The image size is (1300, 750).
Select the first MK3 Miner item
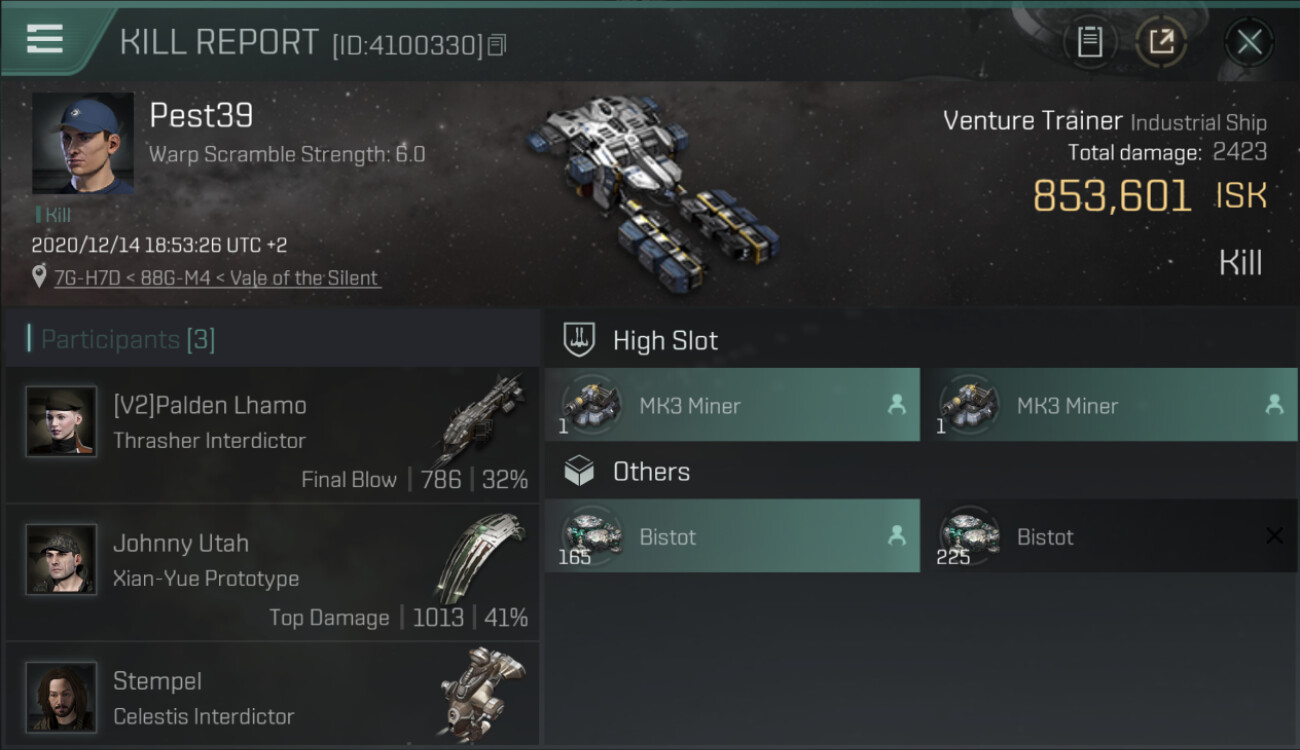[732, 405]
